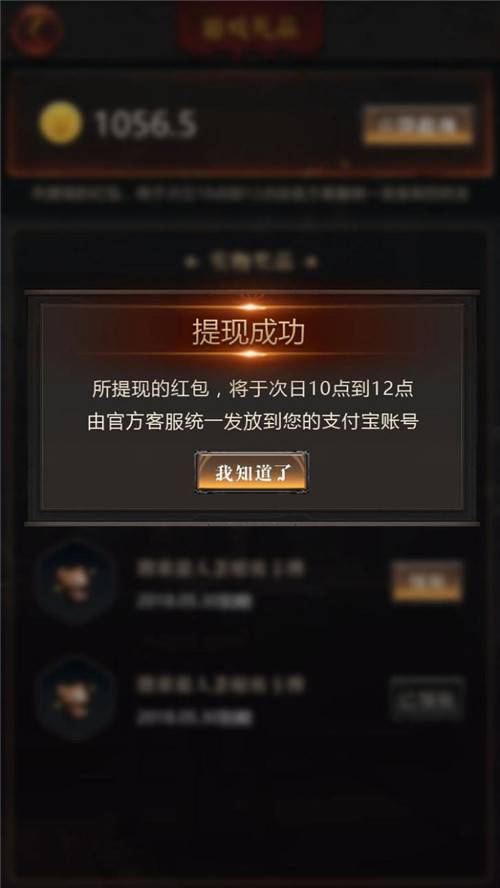Click the grey button on second reward row

point(427,698)
